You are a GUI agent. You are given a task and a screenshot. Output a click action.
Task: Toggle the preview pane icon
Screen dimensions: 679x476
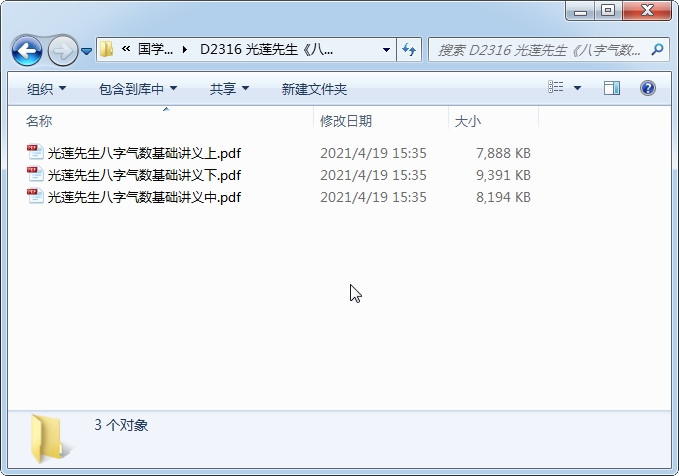click(611, 88)
